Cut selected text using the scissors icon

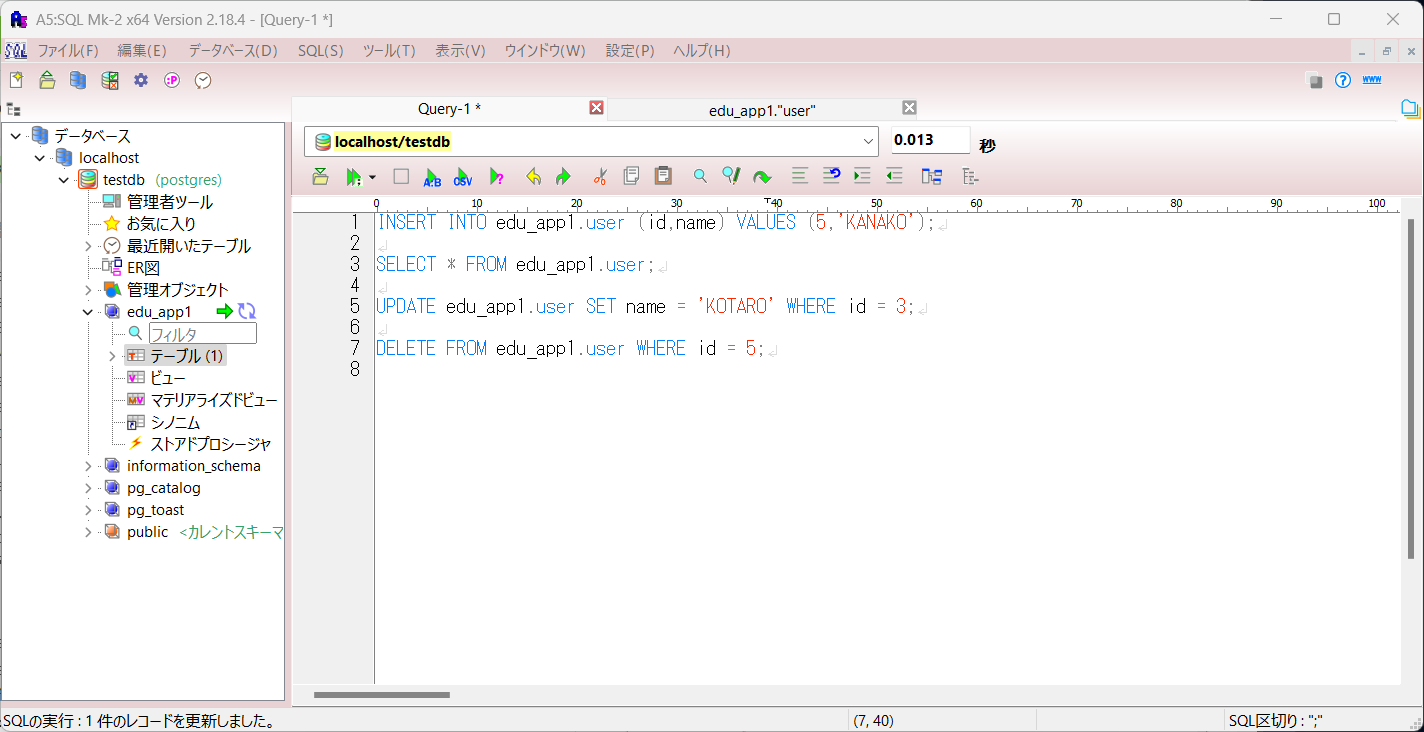click(x=600, y=176)
